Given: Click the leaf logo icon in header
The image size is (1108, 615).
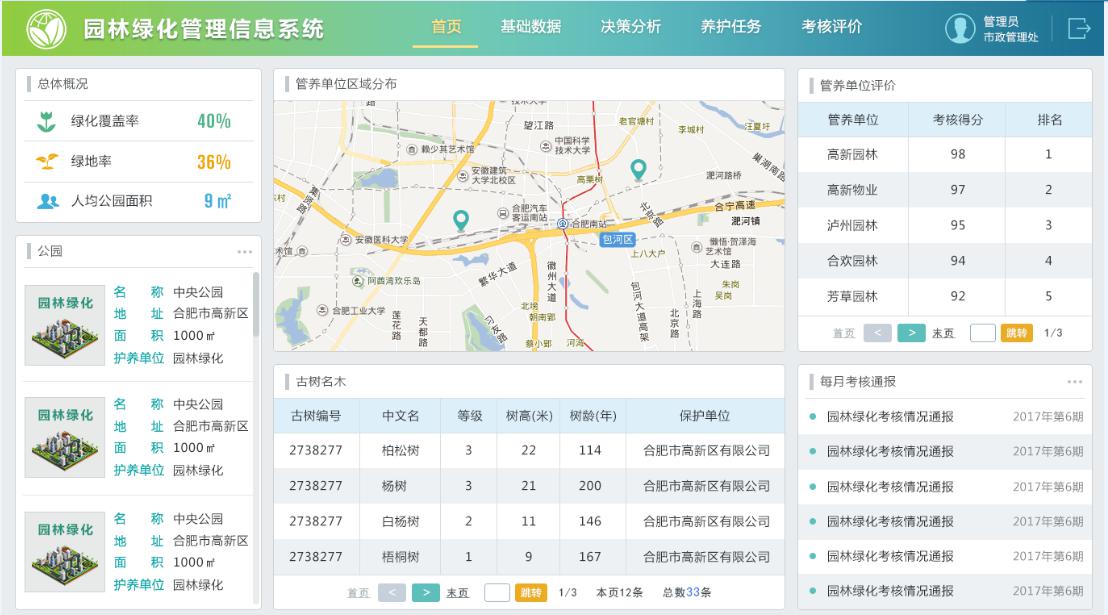Looking at the screenshot, I should (x=45, y=29).
